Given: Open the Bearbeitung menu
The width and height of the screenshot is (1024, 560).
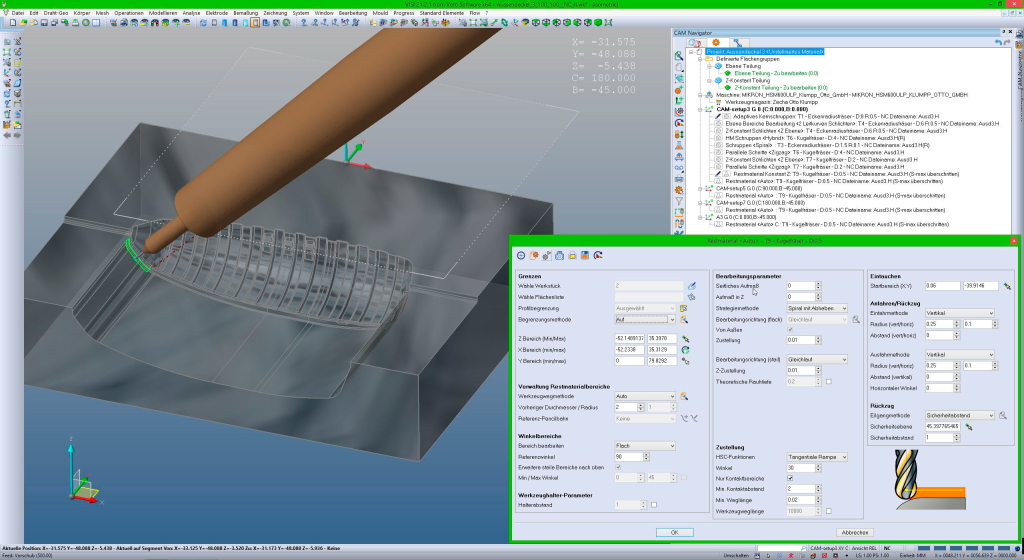Looking at the screenshot, I should click(353, 13).
